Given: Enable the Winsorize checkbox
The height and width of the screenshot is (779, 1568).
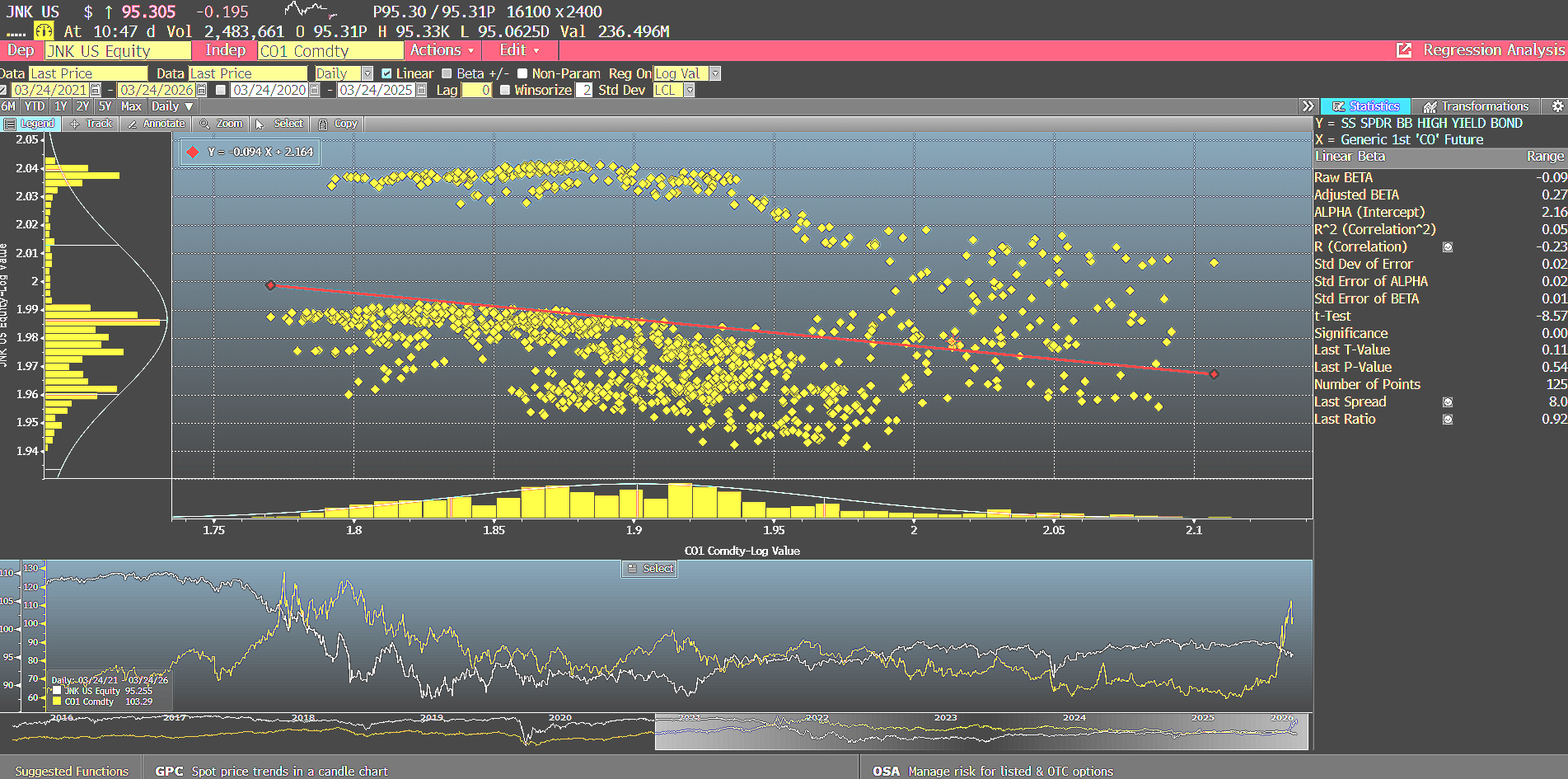Looking at the screenshot, I should (505, 90).
